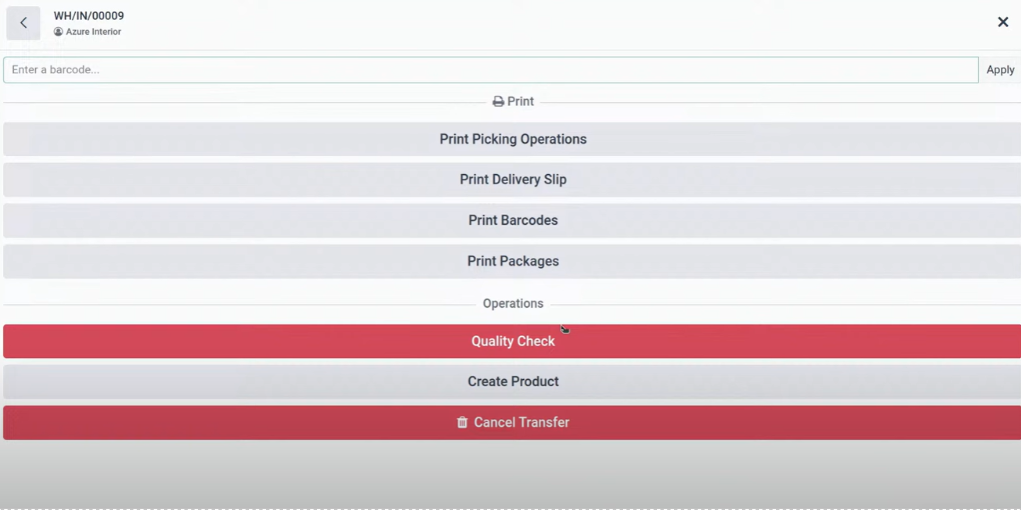1021x510 pixels.
Task: Select Print Picking Operations
Action: pyautogui.click(x=512, y=139)
